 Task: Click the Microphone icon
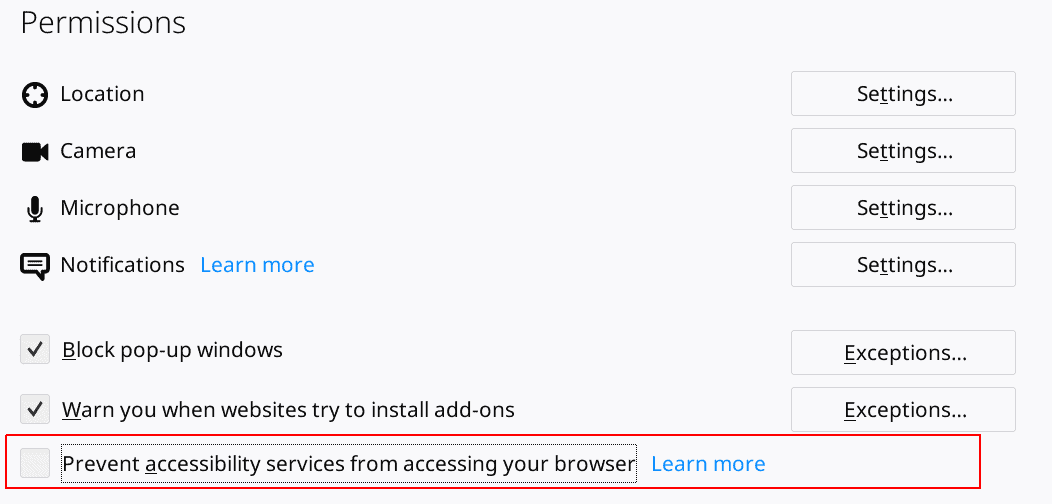[35, 209]
